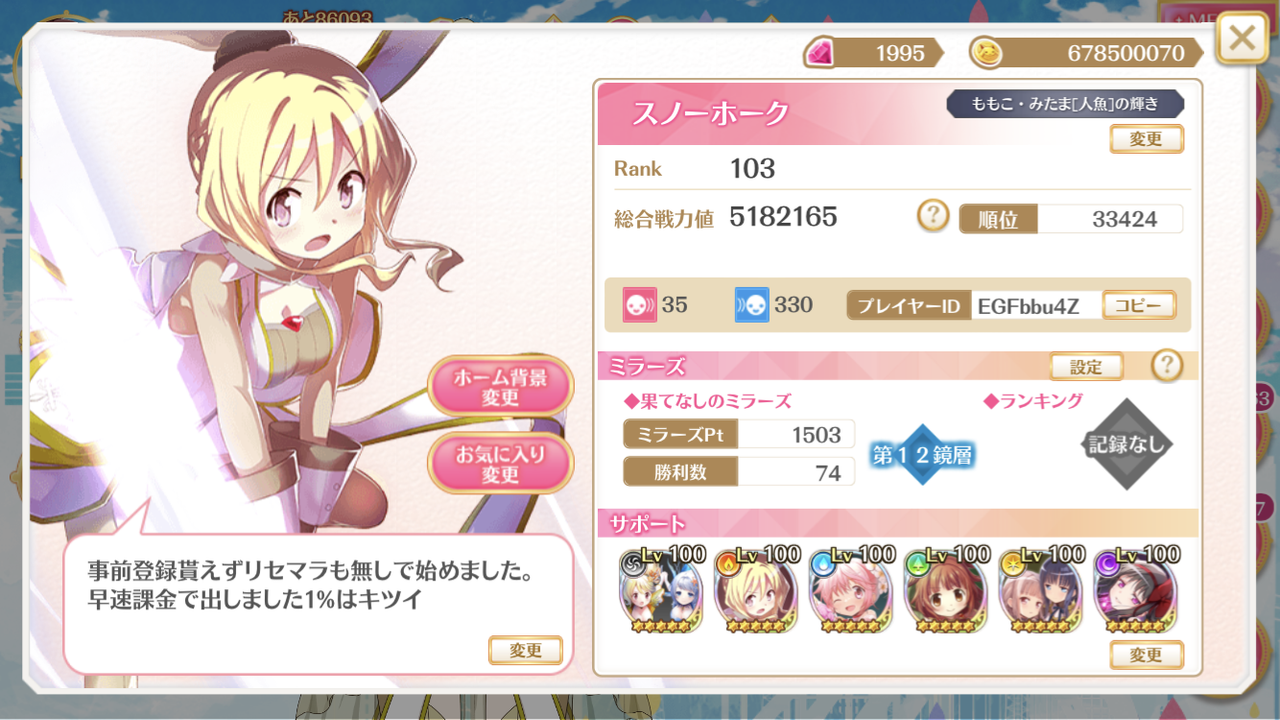Select the 記録なし ranking diamond
This screenshot has width=1280, height=720.
point(1126,445)
